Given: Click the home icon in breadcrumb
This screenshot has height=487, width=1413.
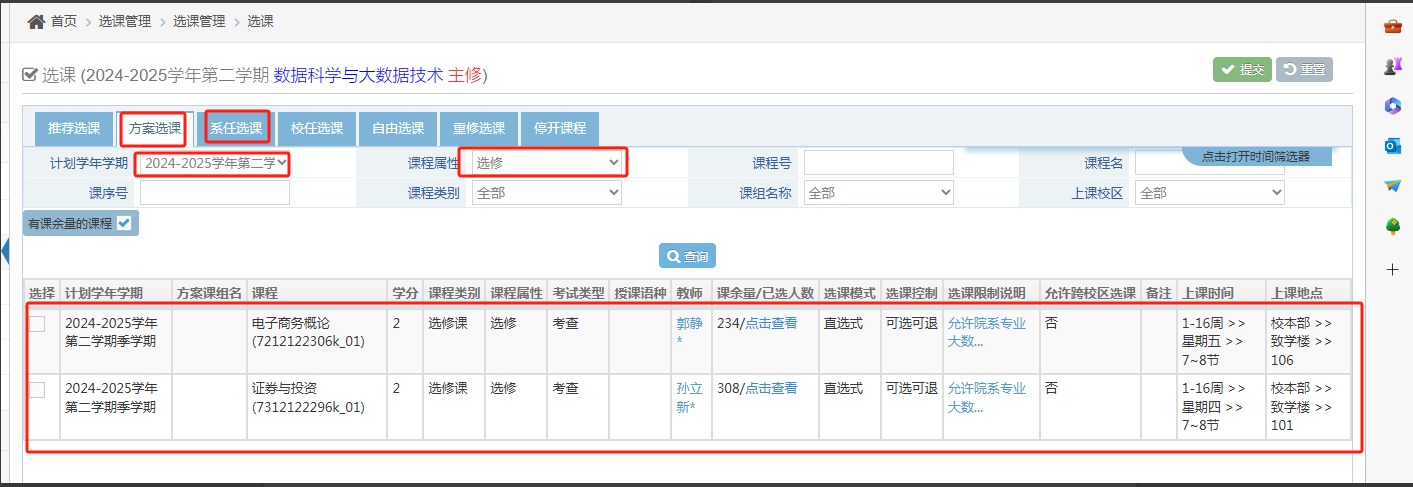Looking at the screenshot, I should 36,21.
